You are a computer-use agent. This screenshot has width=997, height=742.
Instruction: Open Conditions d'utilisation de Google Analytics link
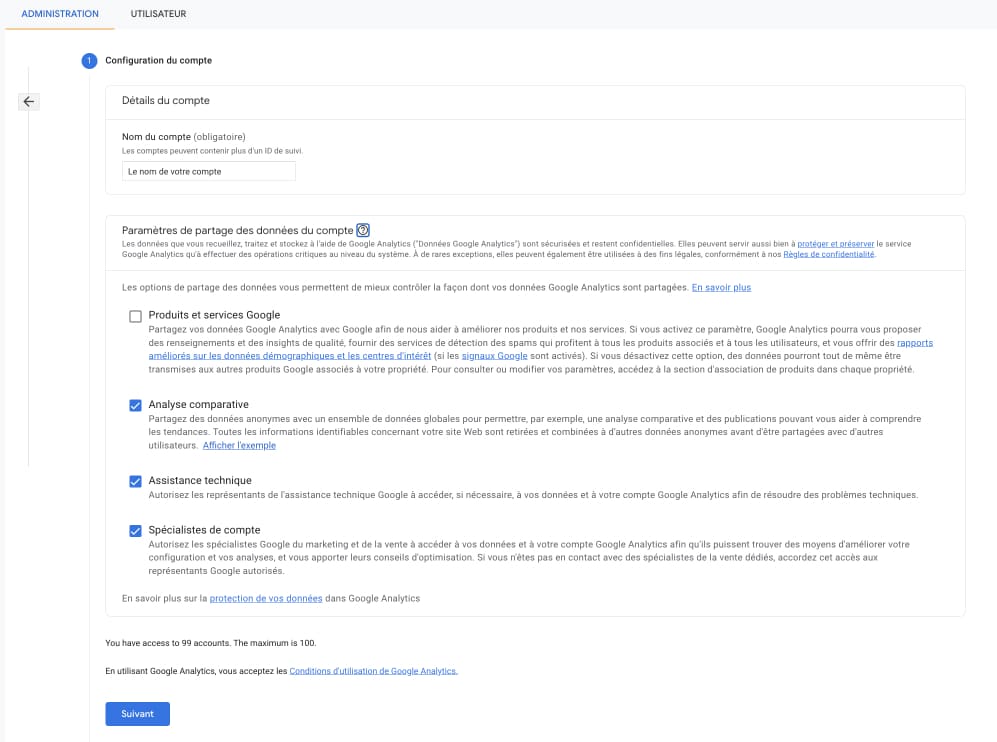373,671
